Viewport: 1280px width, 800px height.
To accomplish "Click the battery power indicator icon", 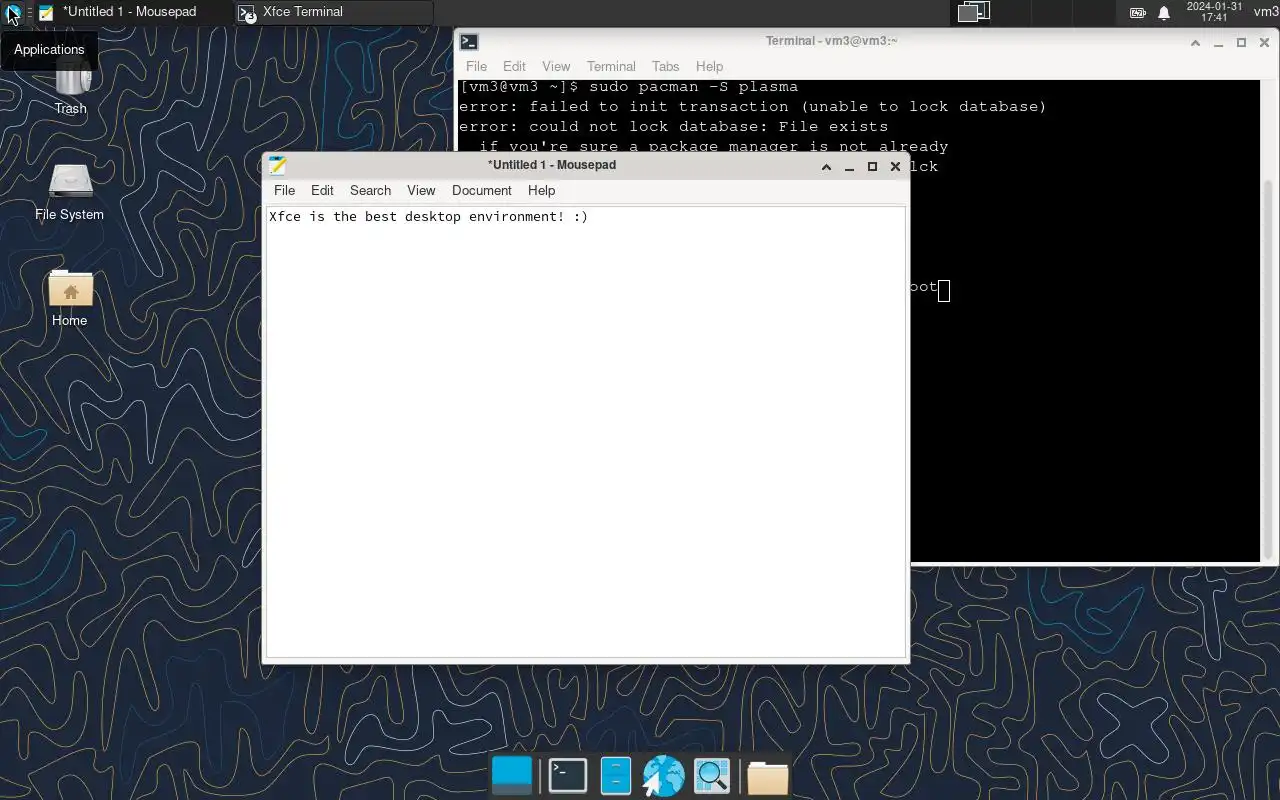I will pyautogui.click(x=1138, y=13).
